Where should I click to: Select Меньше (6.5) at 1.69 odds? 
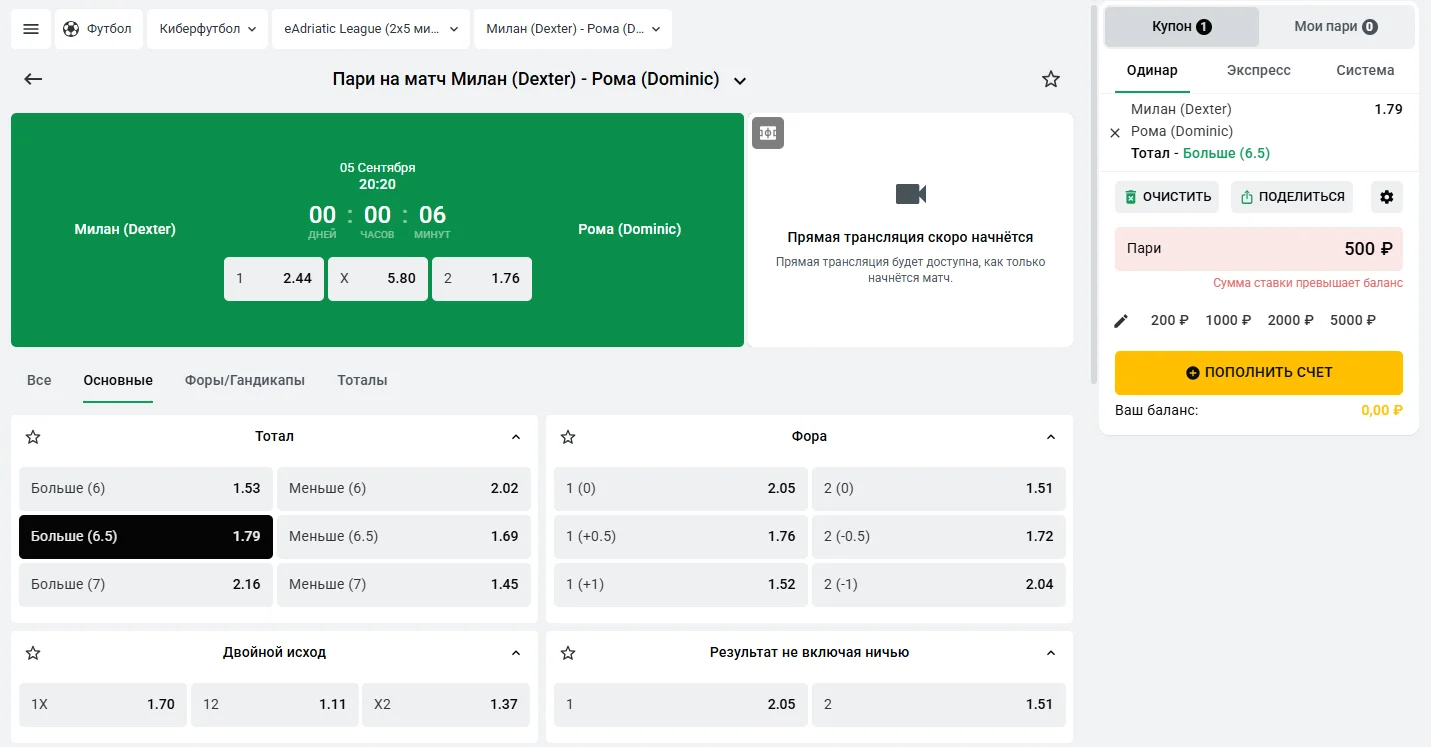pyautogui.click(x=403, y=536)
